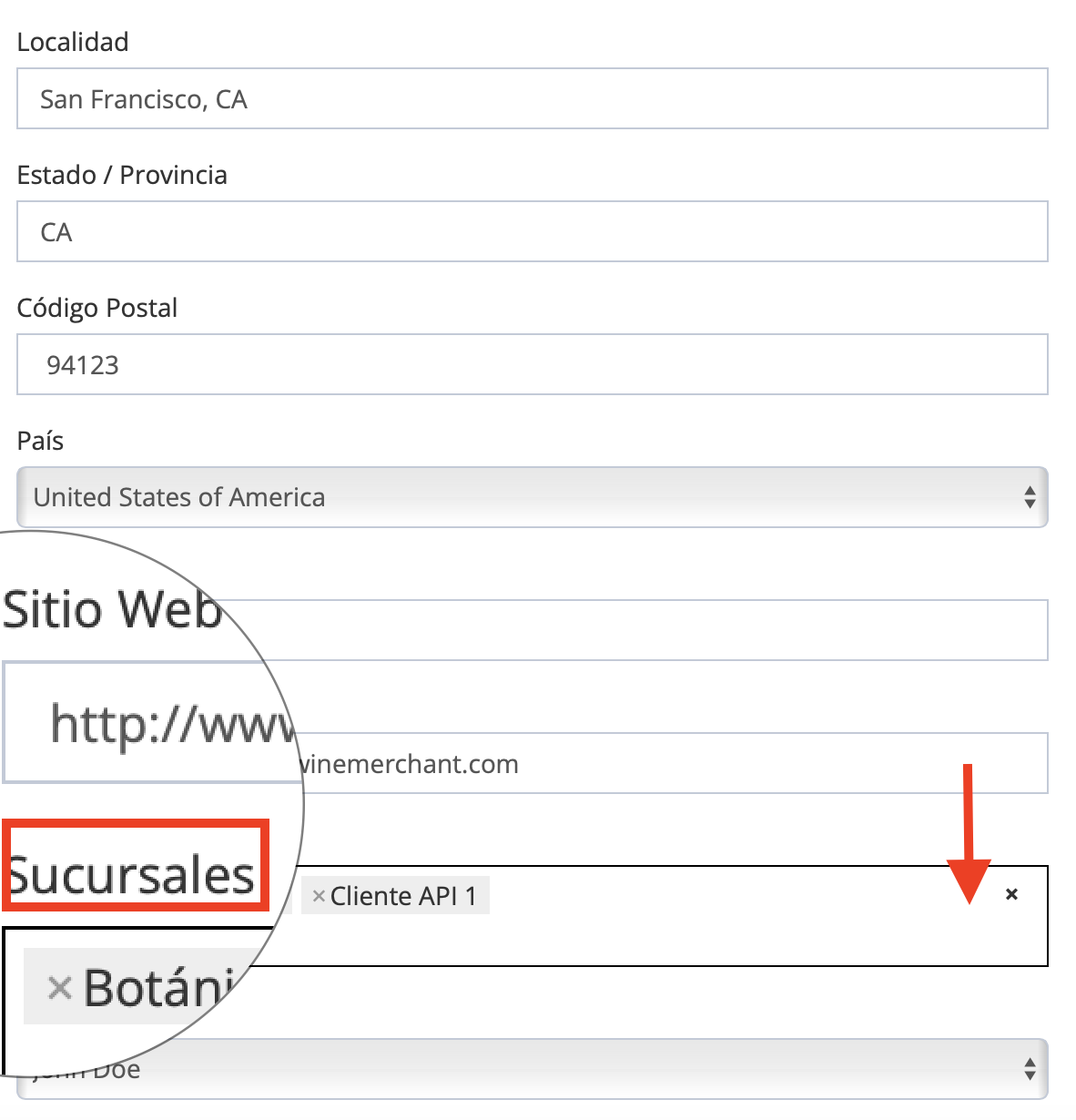The image size is (1076, 1120).
Task: Clear all selected Sucursales entries
Action: click(x=1011, y=894)
